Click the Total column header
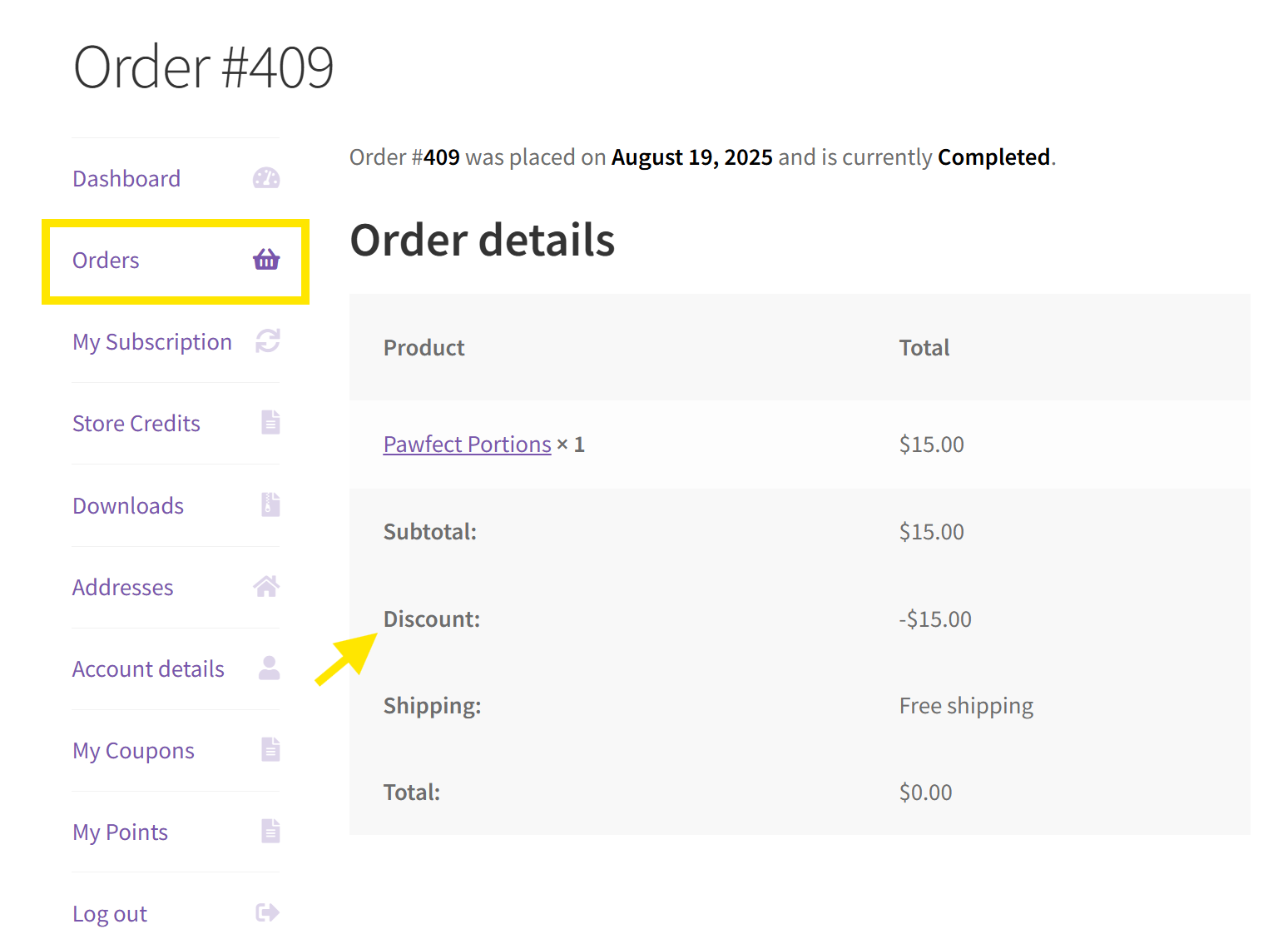 [924, 348]
